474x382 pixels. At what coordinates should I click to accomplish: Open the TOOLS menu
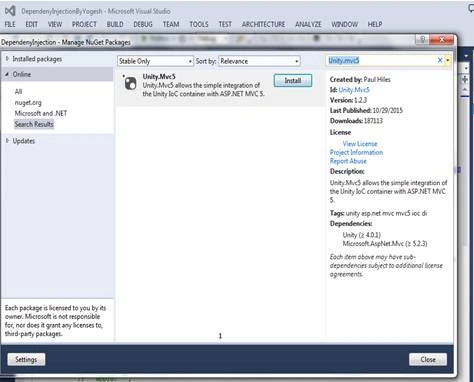[199, 24]
